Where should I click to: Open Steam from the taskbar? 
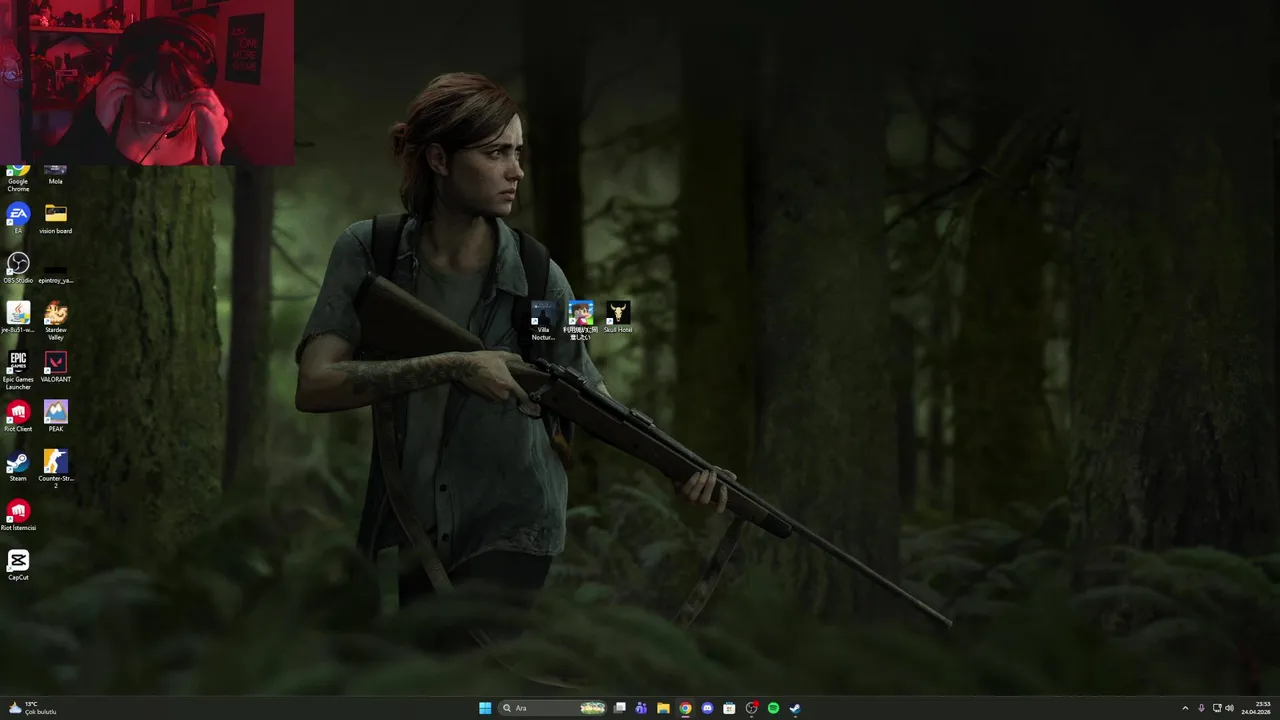point(795,708)
